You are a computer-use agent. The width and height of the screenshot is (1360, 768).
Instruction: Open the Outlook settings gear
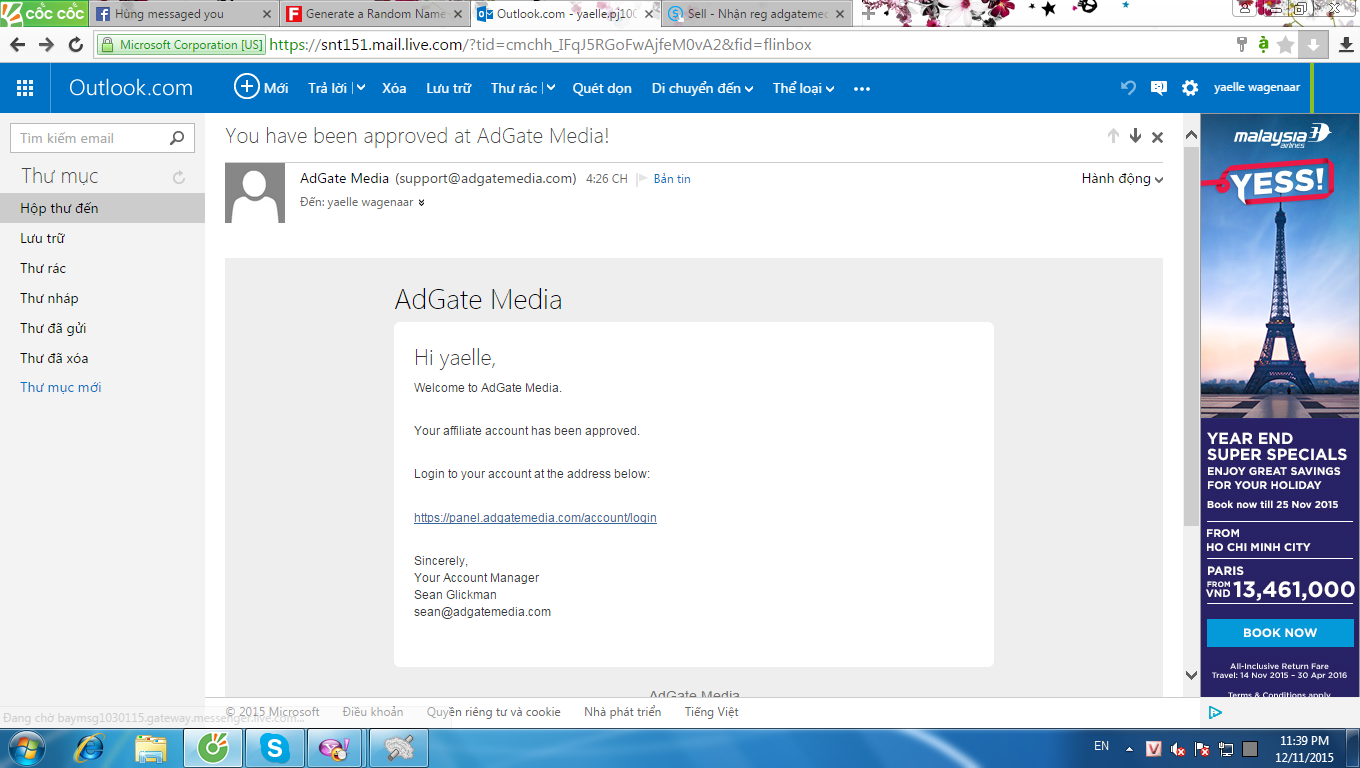click(1190, 88)
